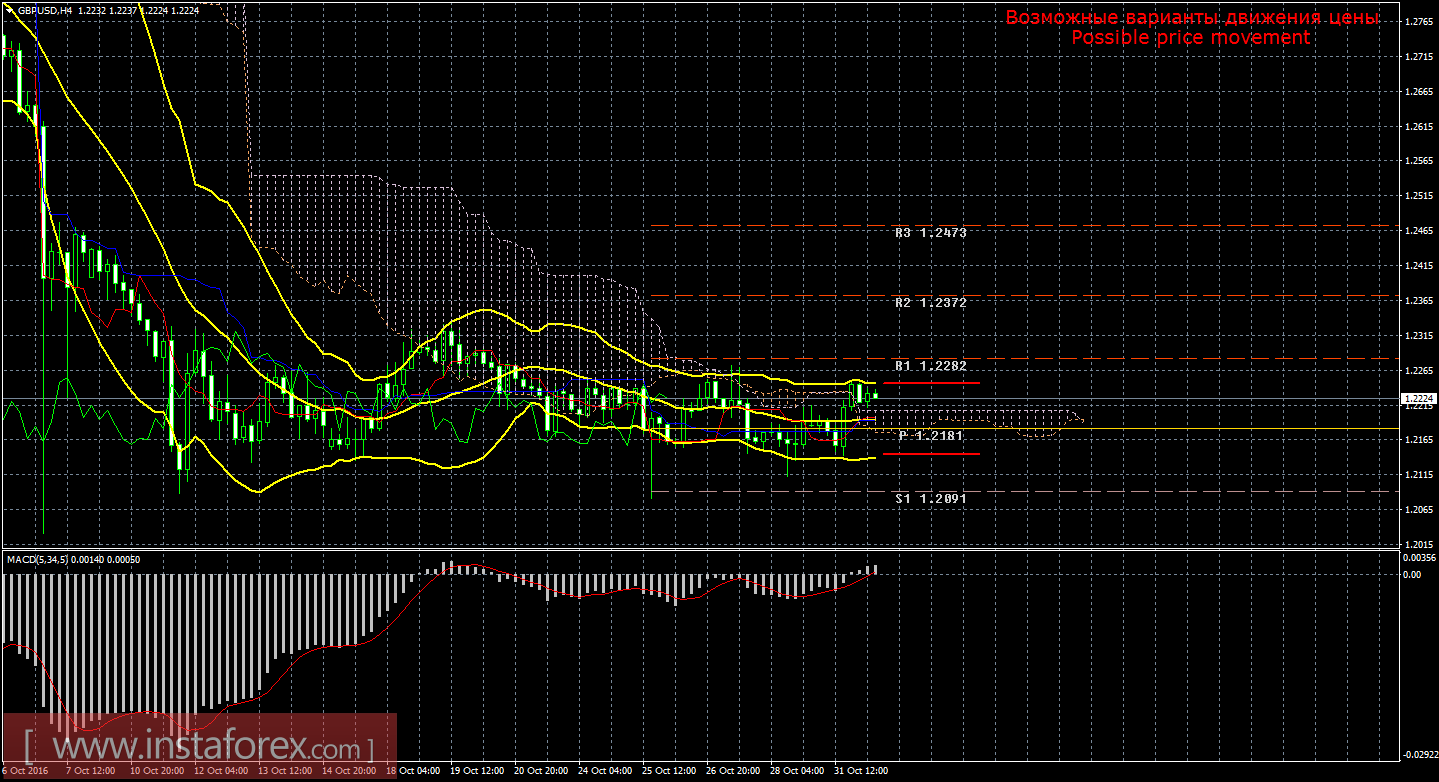Click the 1.2115 price axis label
Image resolution: width=1439 pixels, height=782 pixels.
[1418, 475]
